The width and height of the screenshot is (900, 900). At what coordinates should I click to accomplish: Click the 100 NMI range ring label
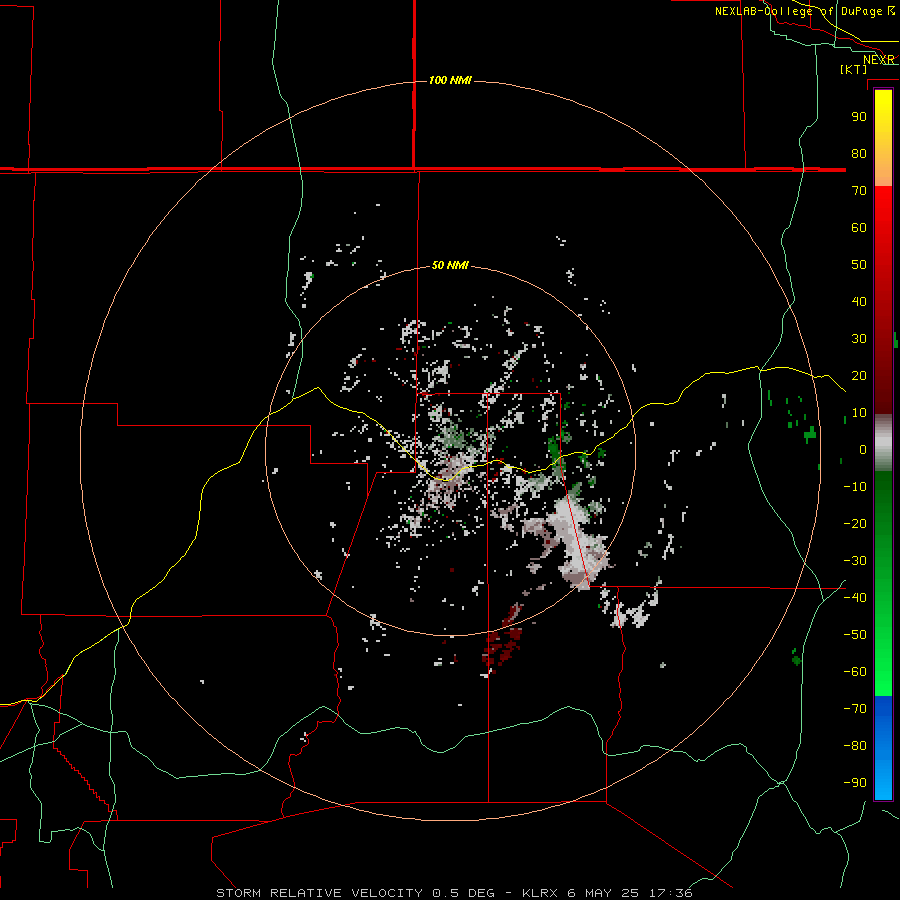click(x=450, y=80)
